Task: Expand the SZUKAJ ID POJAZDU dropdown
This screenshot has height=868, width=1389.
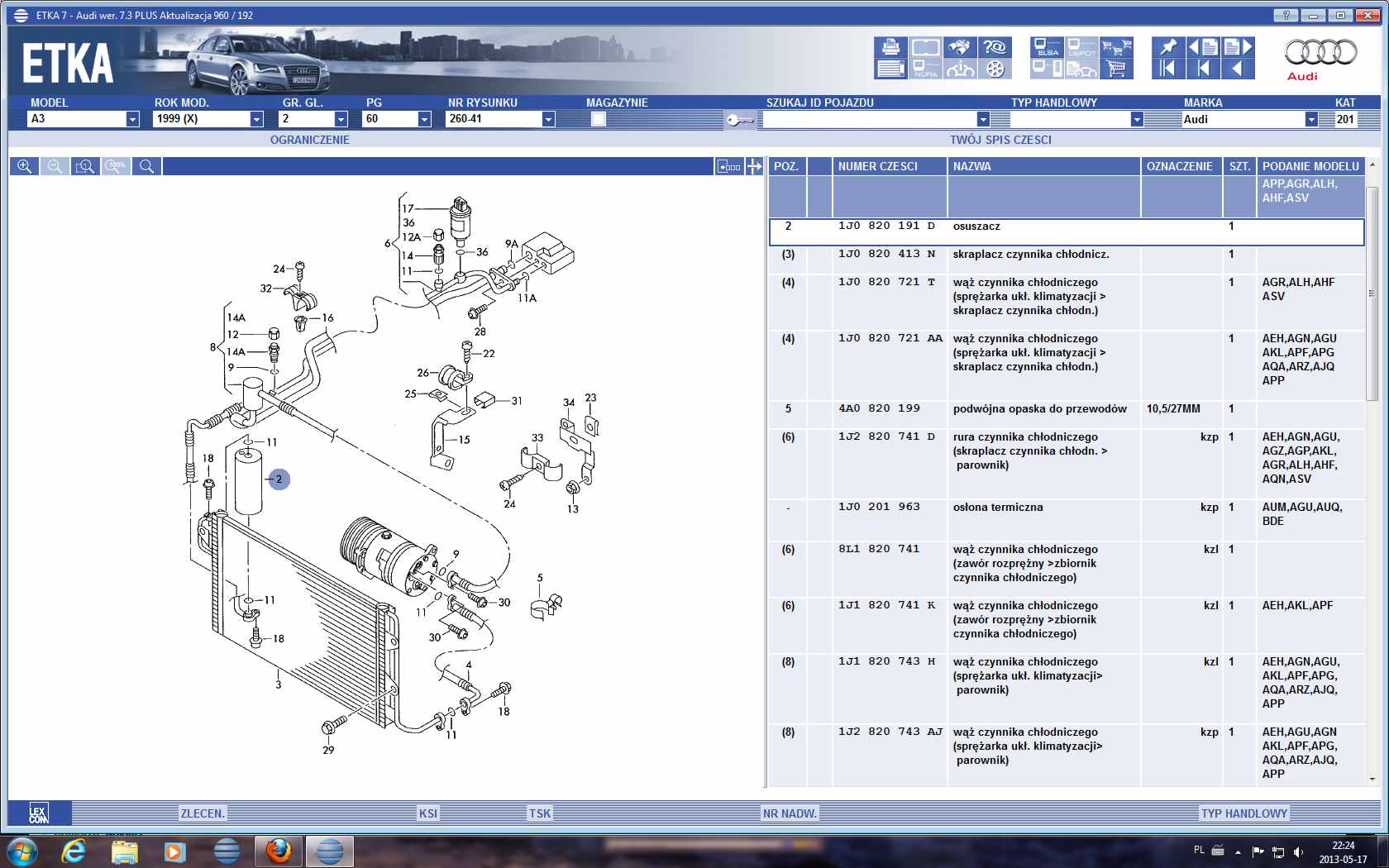Action: point(983,119)
